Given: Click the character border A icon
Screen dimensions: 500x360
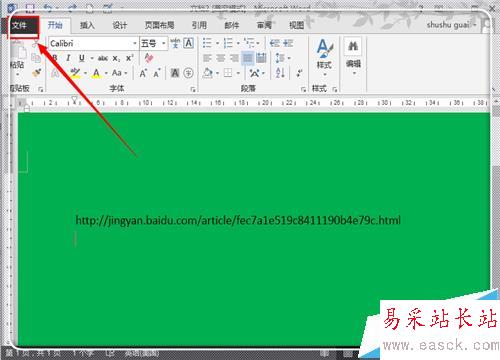Looking at the screenshot, I should point(189,43).
